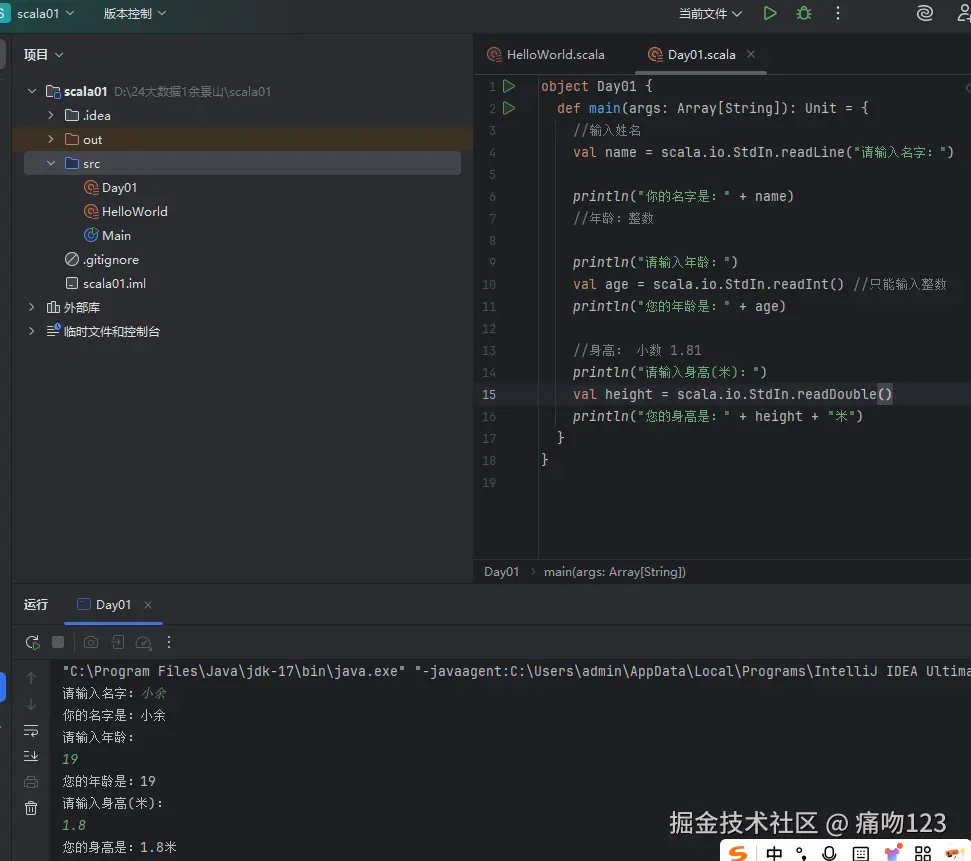The height and width of the screenshot is (861, 971).
Task: Open the AI assistant spiral icon
Action: [925, 13]
